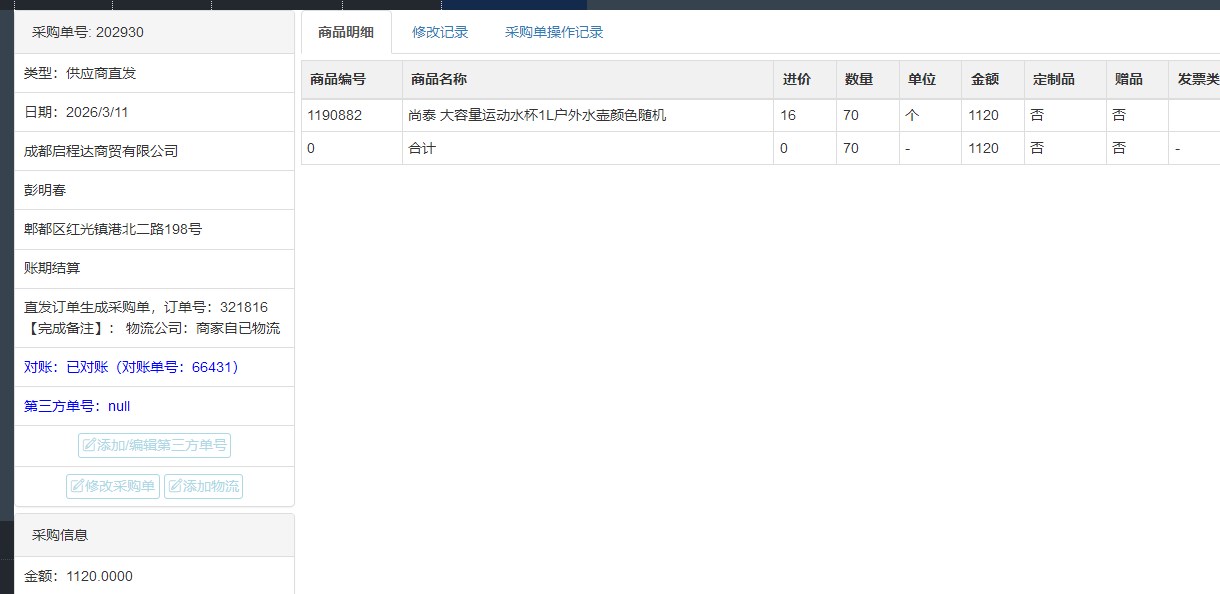Image resolution: width=1220 pixels, height=594 pixels.
Task: Click the 赠品 column header
Action: click(1128, 79)
